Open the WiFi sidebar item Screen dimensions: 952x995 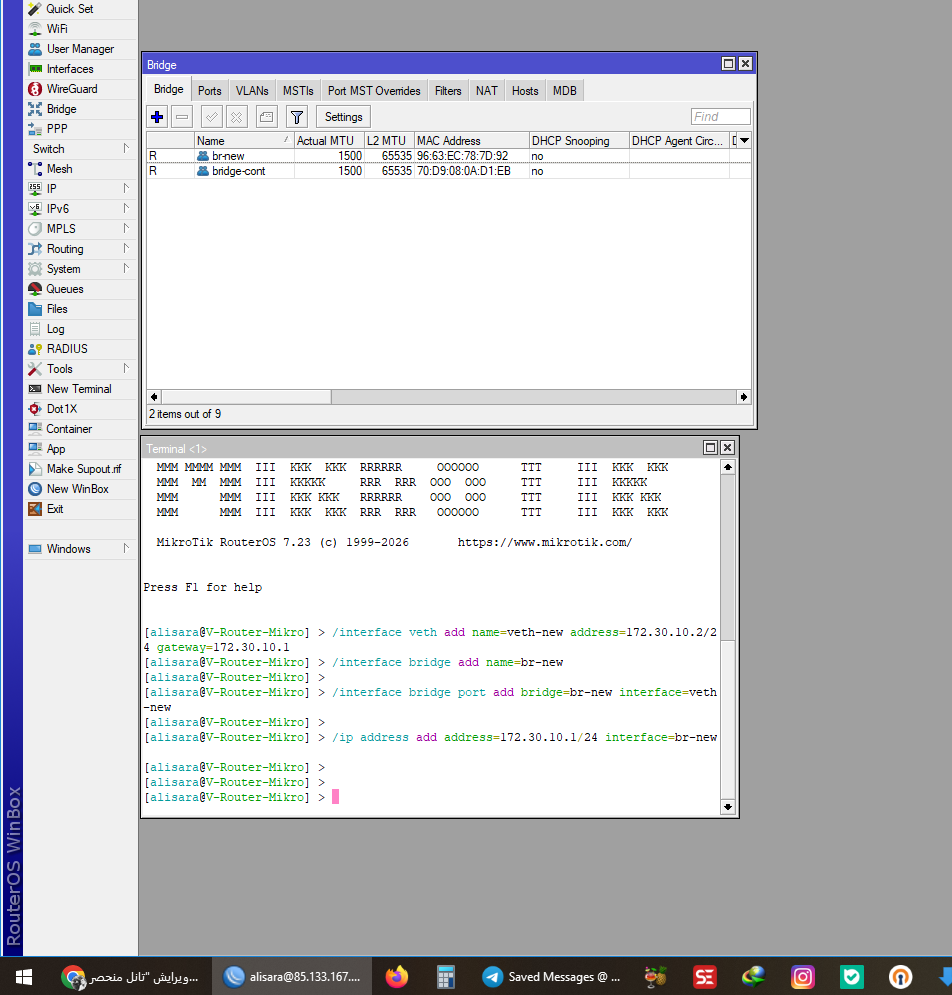81,29
